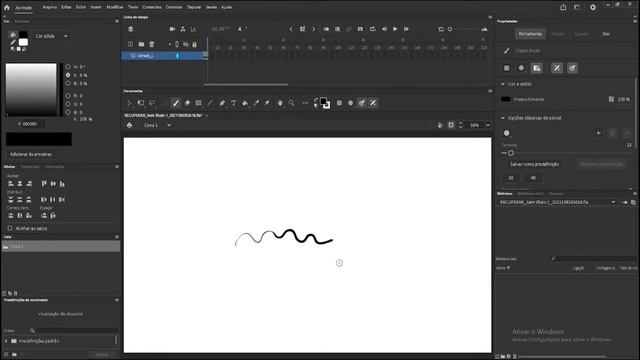Click the Play button in timeline

[x=395, y=29]
